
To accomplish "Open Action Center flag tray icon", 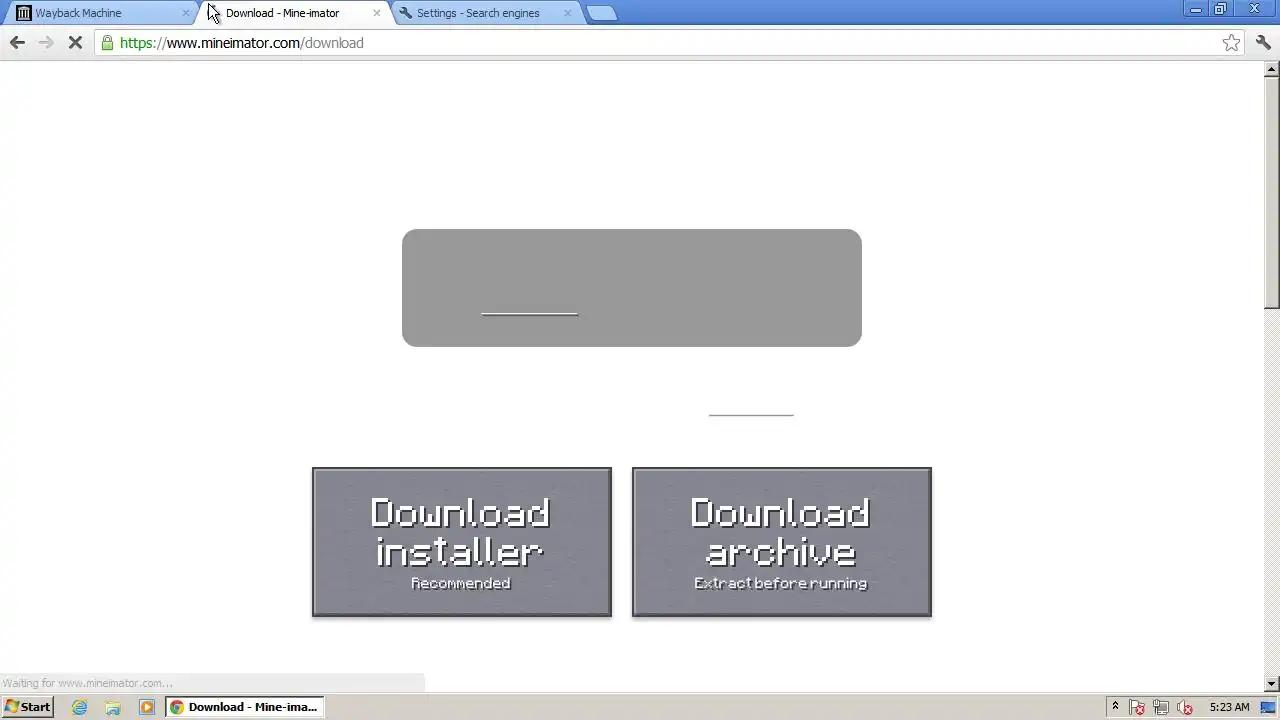I will point(1138,707).
